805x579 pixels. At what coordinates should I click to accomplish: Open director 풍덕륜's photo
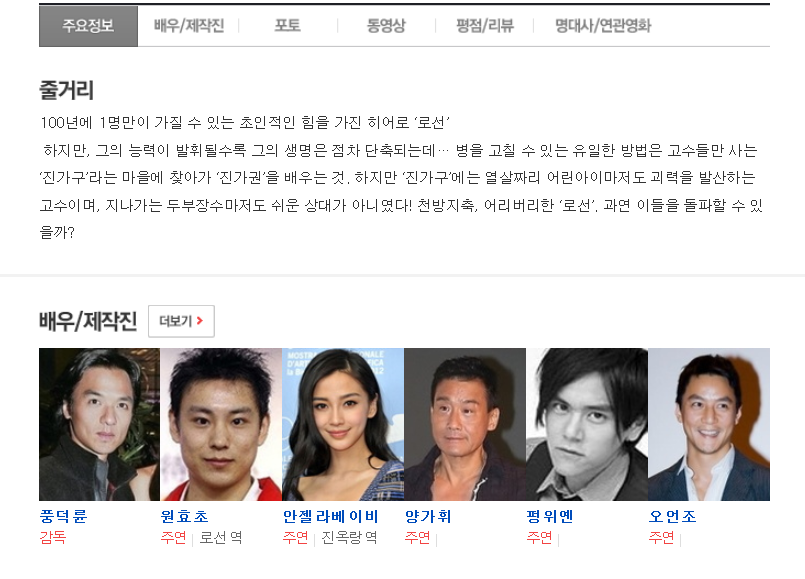click(x=100, y=424)
